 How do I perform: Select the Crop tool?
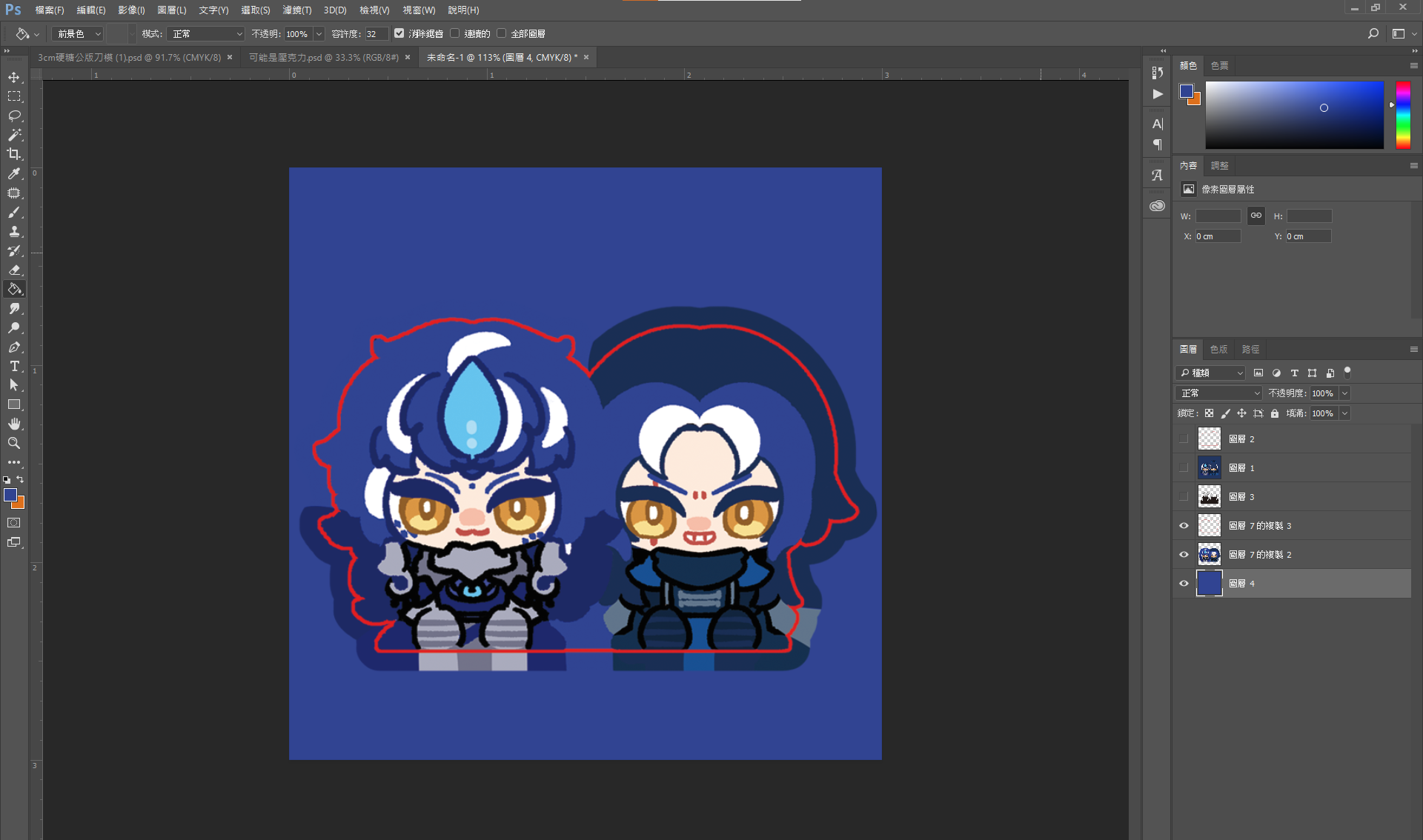[x=14, y=154]
